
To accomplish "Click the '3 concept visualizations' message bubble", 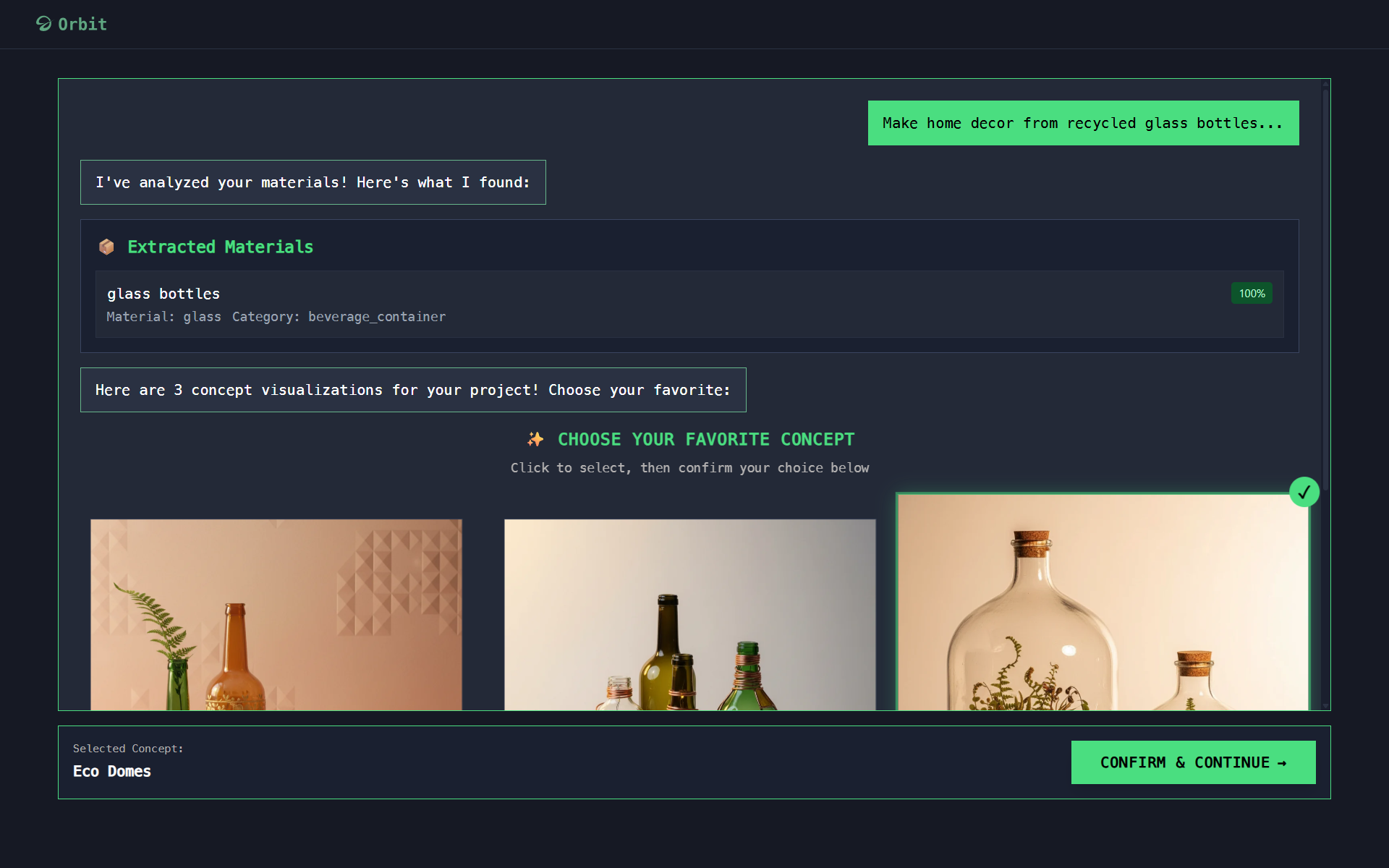I will (x=412, y=390).
